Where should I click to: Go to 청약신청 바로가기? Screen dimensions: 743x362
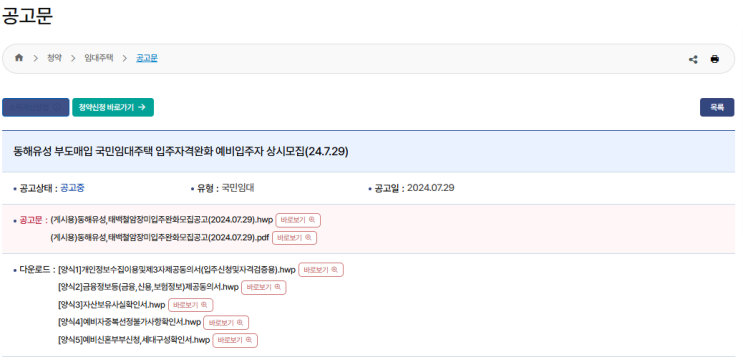click(113, 108)
